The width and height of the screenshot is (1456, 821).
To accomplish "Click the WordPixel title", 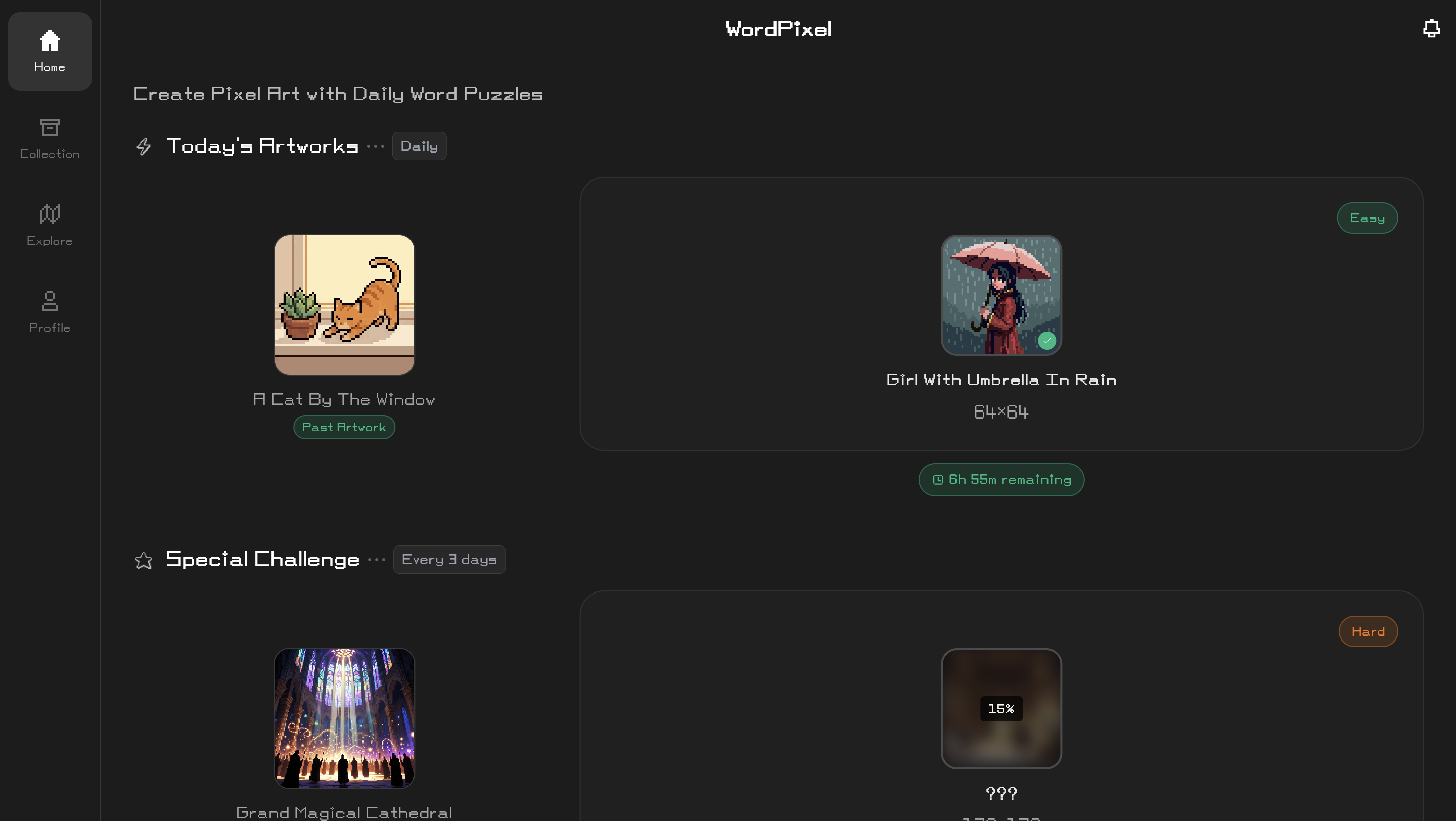I will 779,28.
